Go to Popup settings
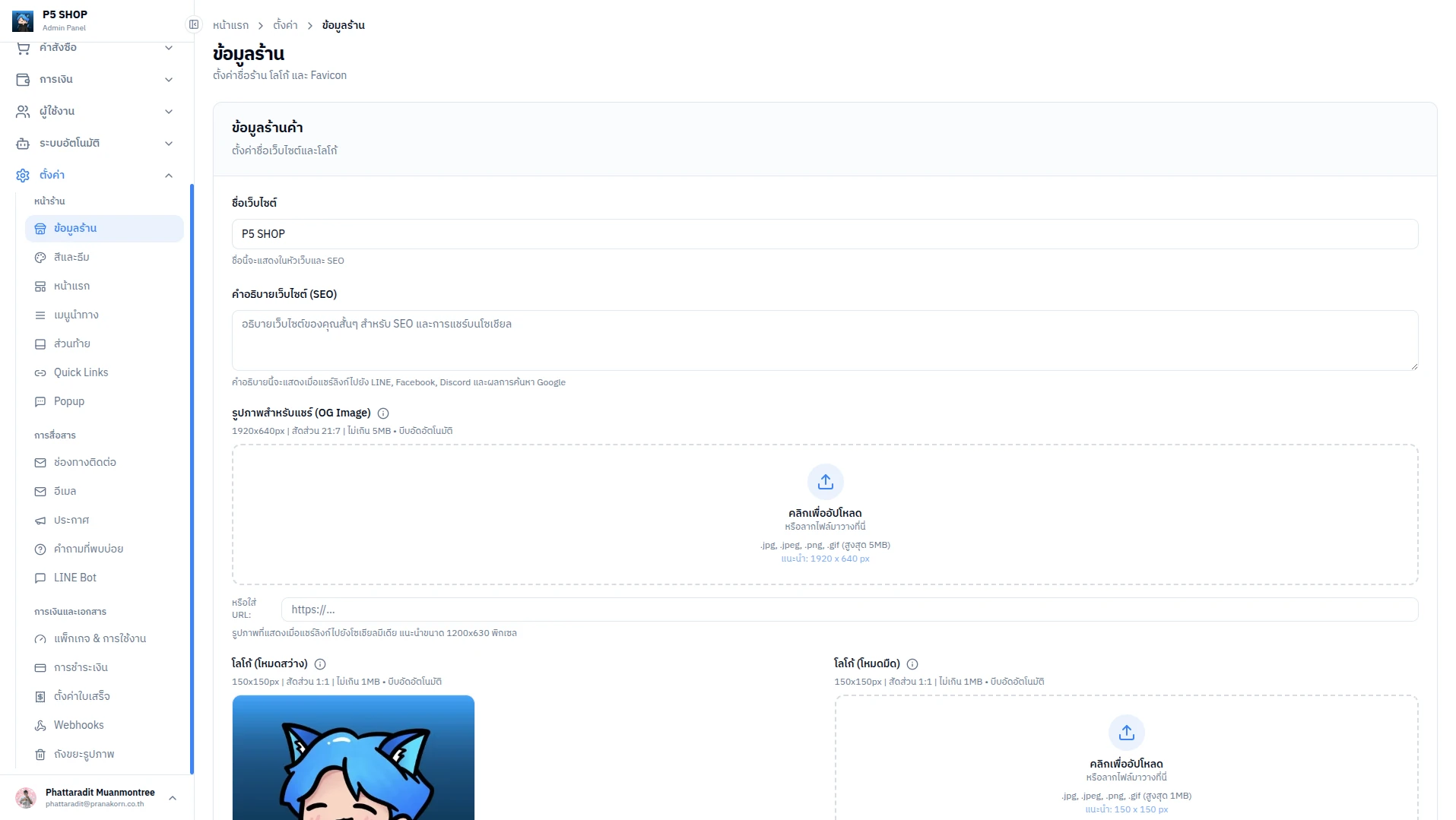Image resolution: width=1456 pixels, height=820 pixels. click(104, 402)
